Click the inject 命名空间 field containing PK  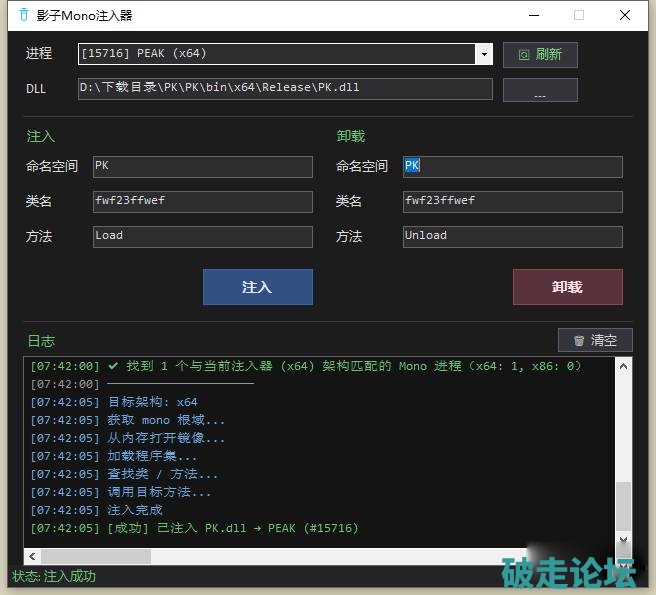(x=202, y=167)
